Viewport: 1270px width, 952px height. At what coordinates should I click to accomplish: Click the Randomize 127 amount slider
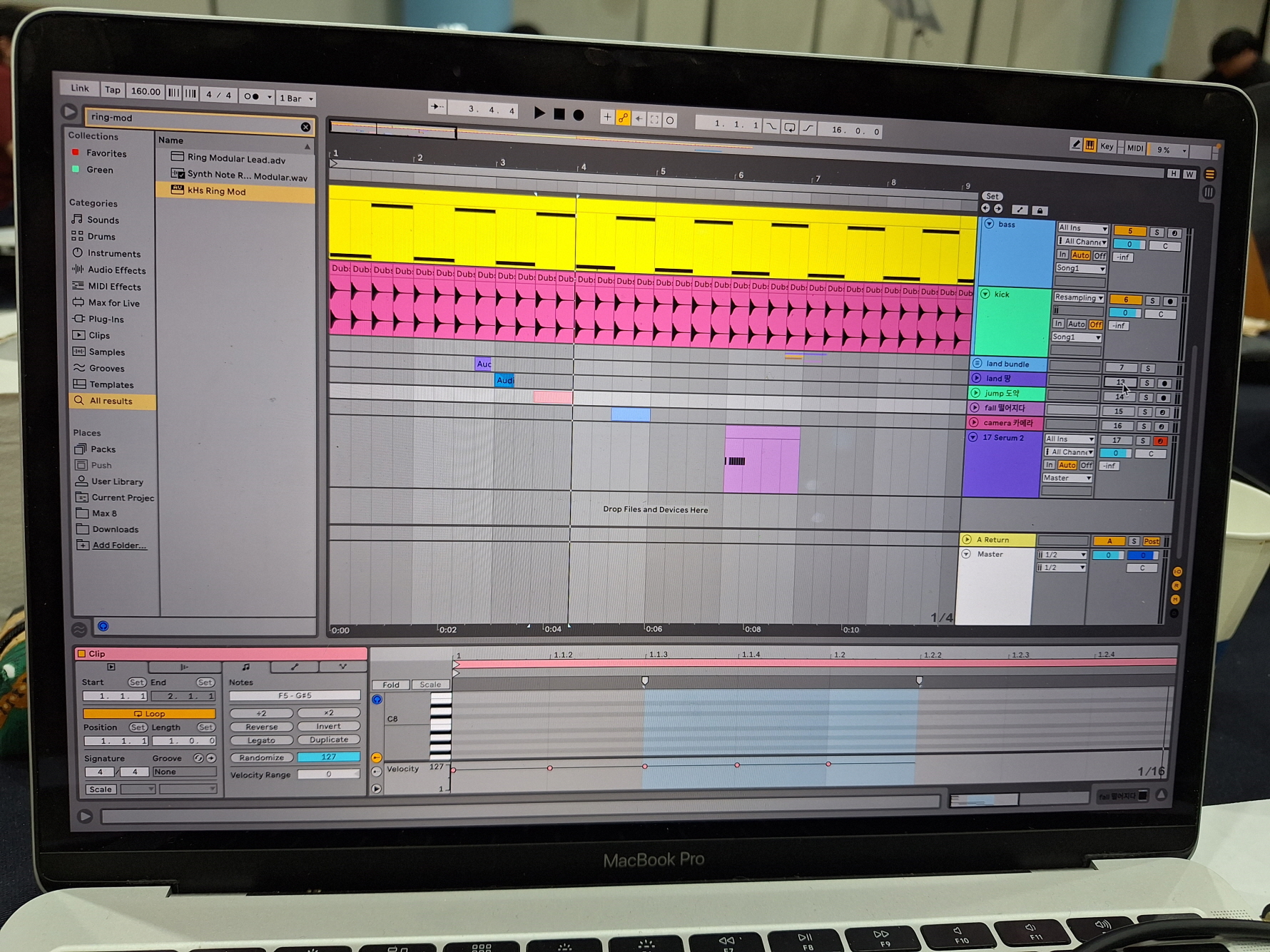click(x=328, y=757)
